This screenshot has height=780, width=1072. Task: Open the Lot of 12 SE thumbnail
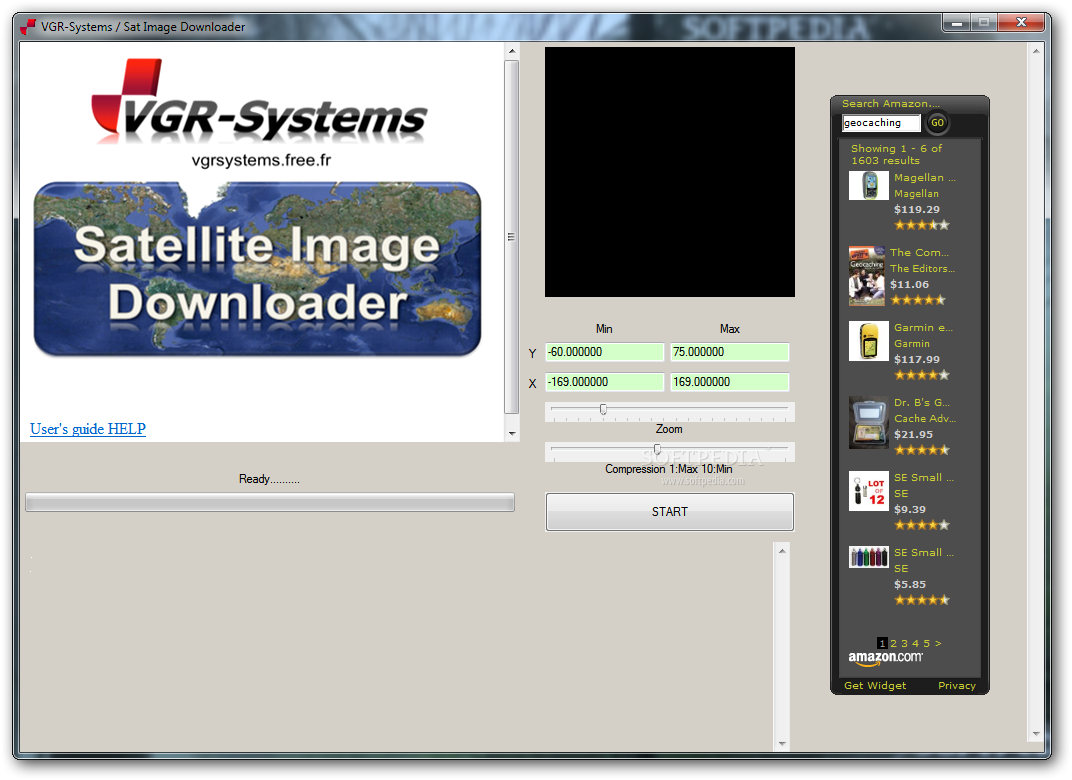[868, 491]
